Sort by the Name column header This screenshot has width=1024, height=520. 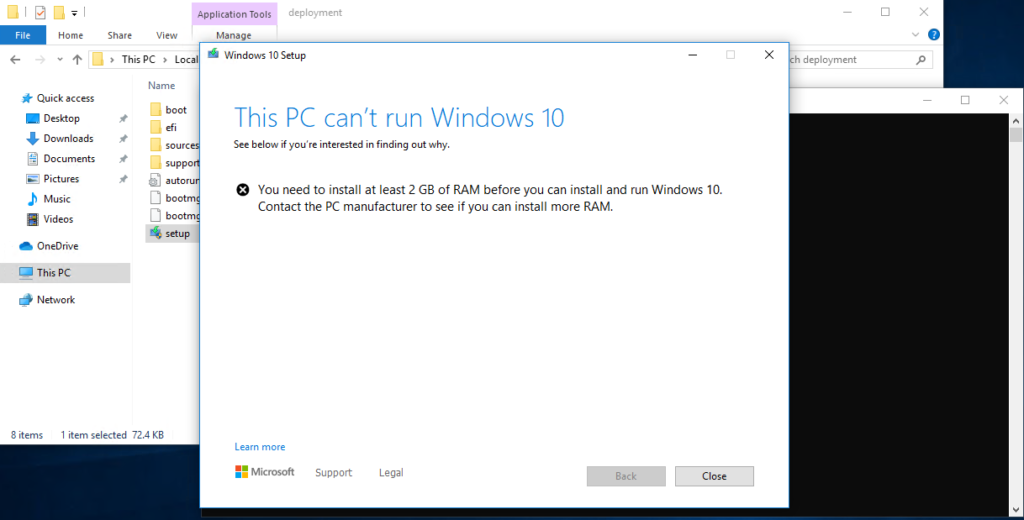[161, 86]
